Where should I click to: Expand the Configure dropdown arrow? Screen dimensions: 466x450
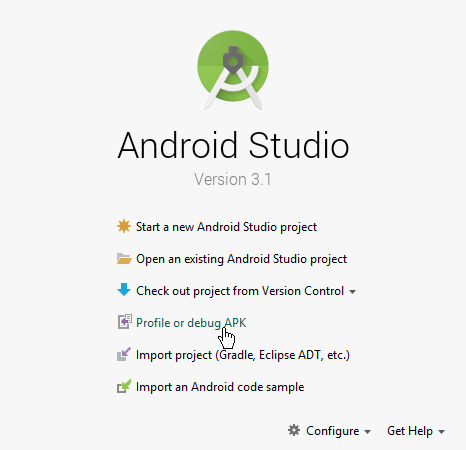tap(367, 432)
